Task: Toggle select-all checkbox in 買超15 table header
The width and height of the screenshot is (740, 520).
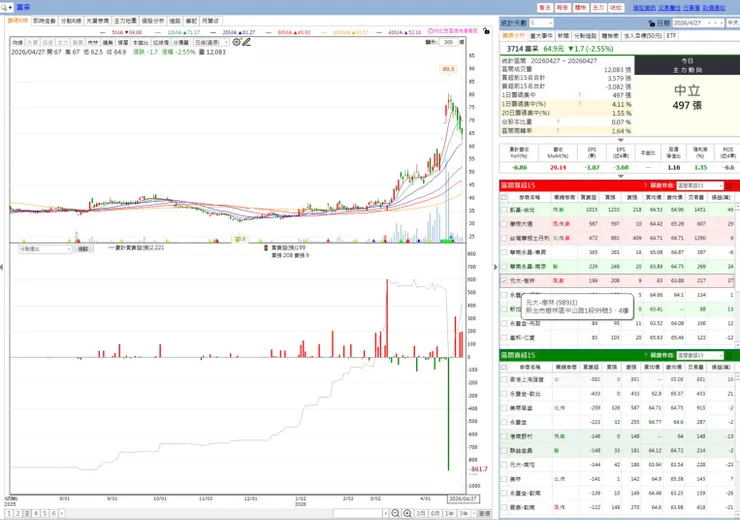Action: (504, 197)
